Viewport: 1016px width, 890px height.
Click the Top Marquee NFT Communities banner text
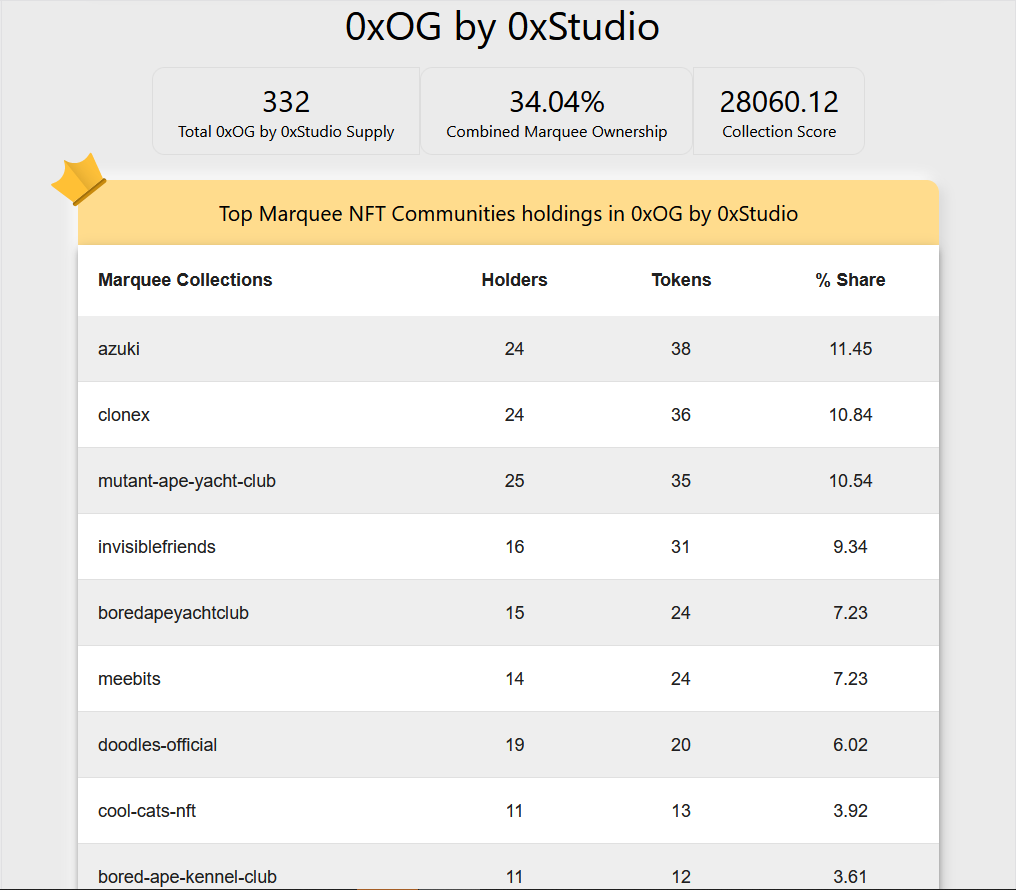(508, 214)
